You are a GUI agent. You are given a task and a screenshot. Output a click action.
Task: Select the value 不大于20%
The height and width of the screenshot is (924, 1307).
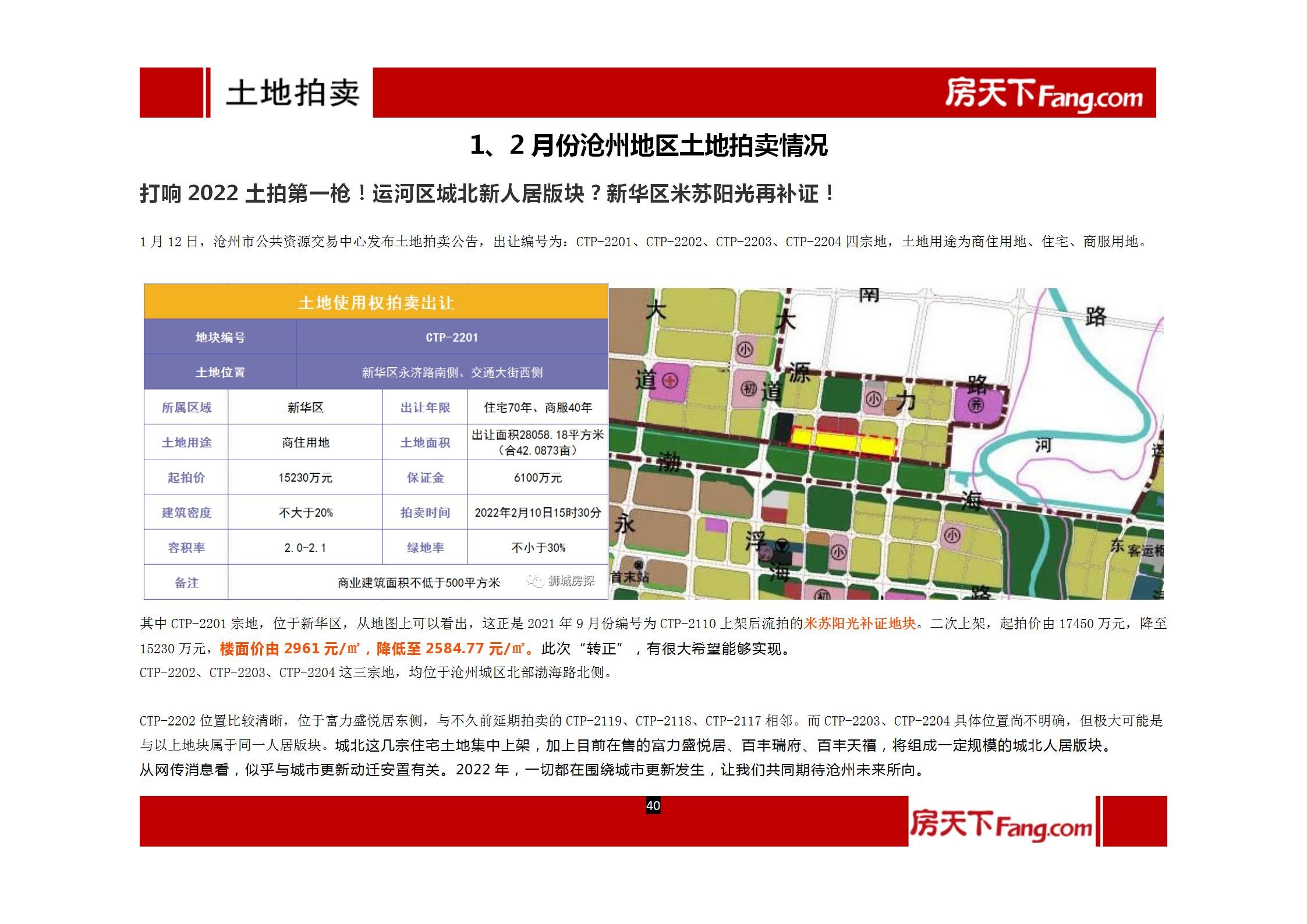306,513
